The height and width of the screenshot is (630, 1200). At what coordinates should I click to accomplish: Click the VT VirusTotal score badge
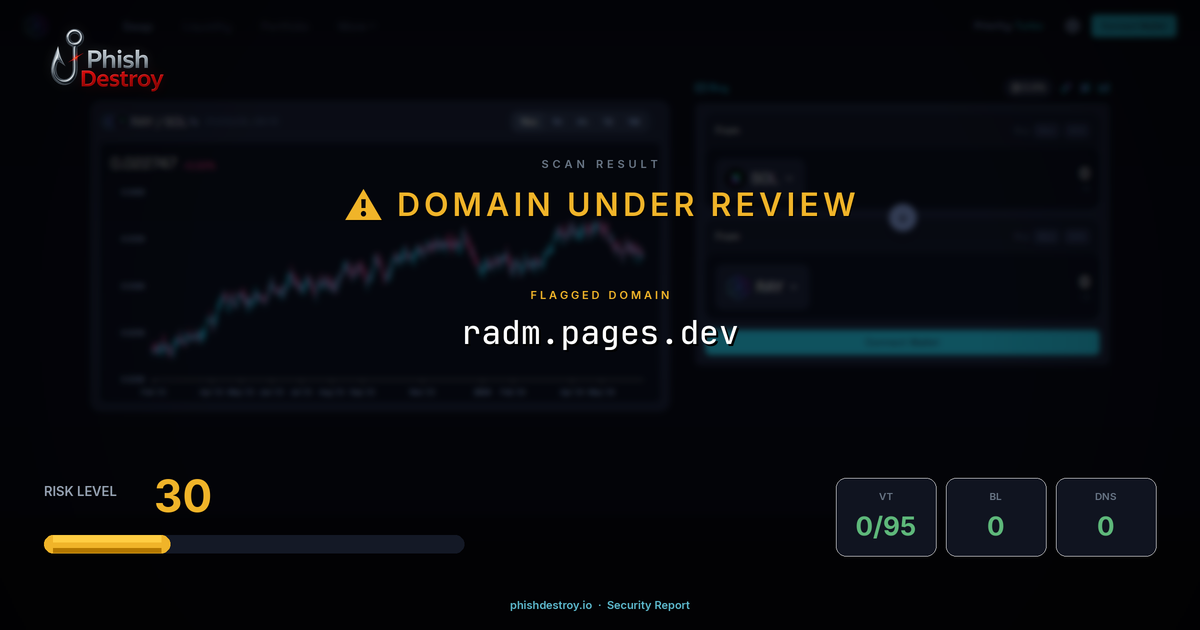point(886,517)
